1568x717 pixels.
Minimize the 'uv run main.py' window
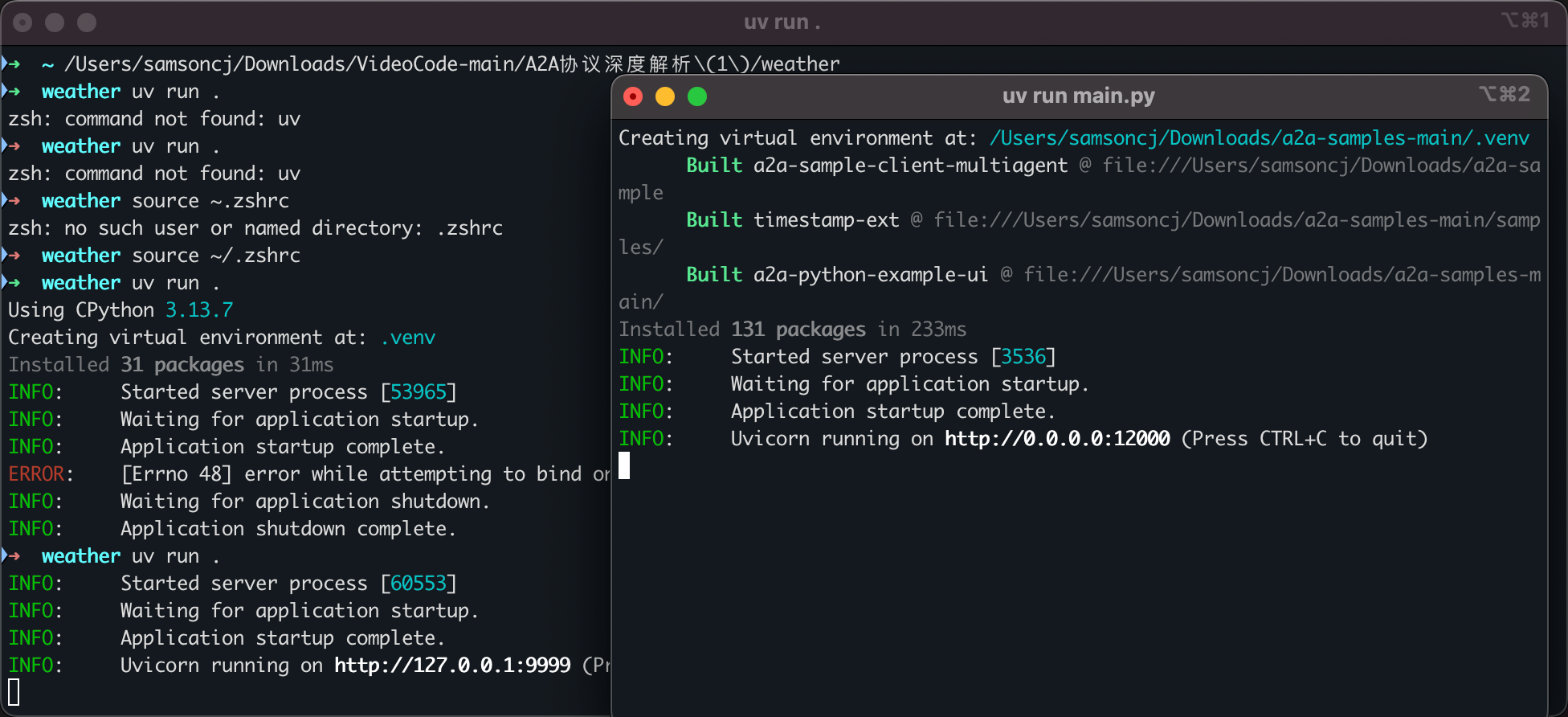(665, 96)
